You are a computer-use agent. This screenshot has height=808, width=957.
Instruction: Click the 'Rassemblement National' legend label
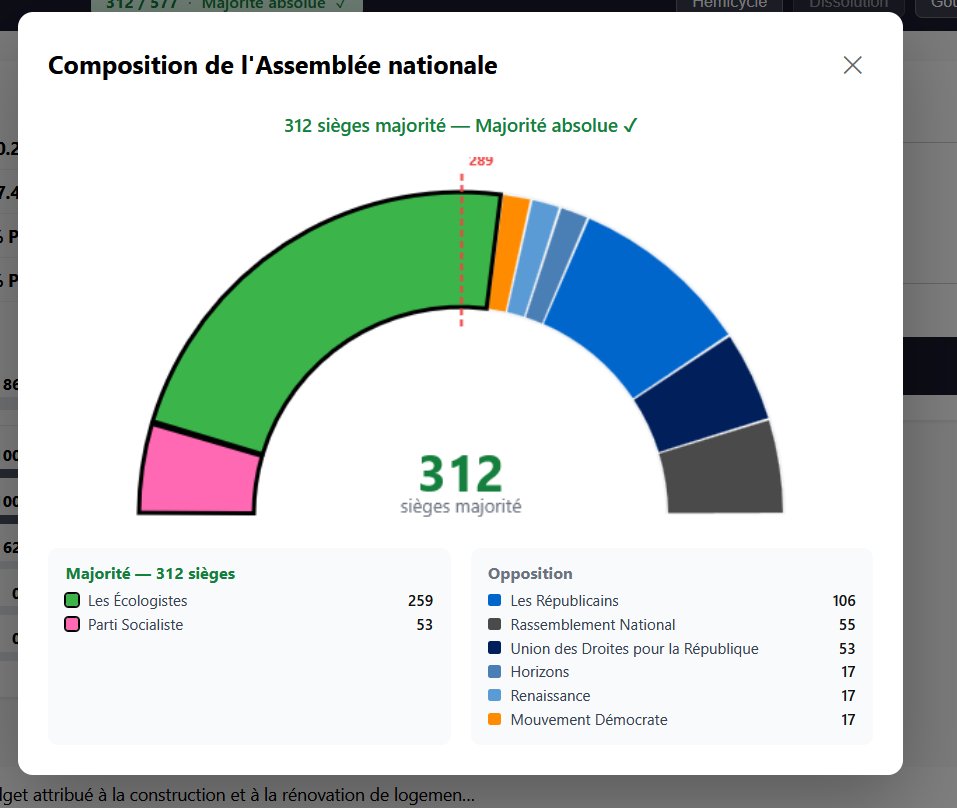pos(593,624)
